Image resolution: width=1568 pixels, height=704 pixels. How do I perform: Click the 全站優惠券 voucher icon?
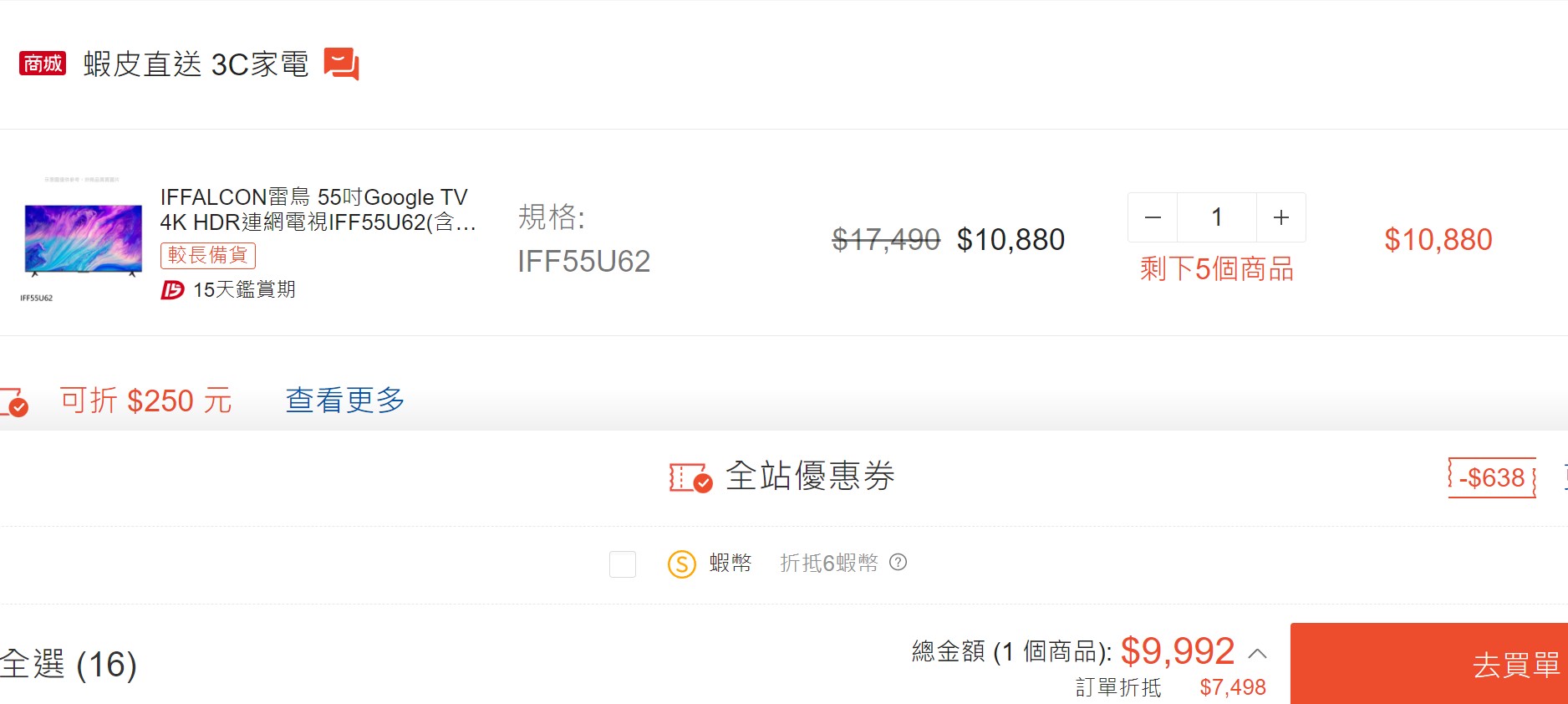(690, 477)
